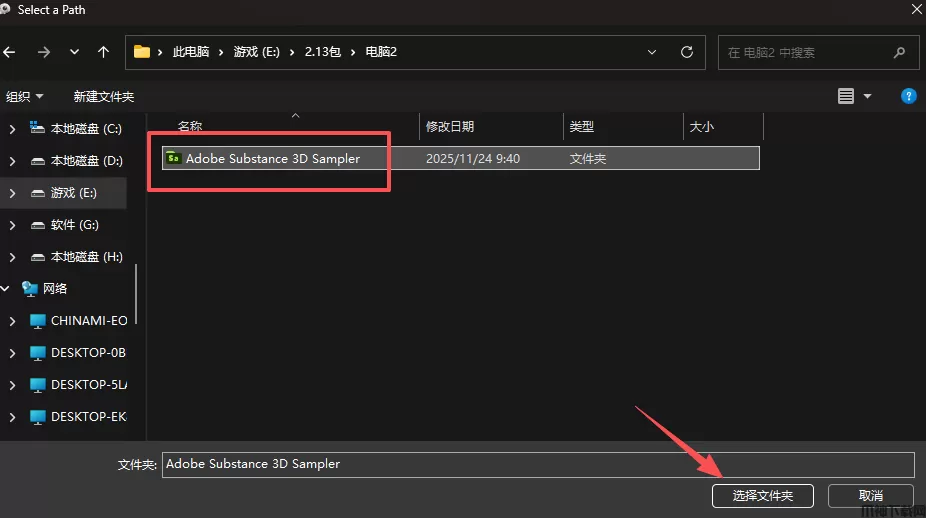The image size is (926, 518).
Task: Select 电脑2 in the address path
Action: tap(381, 52)
